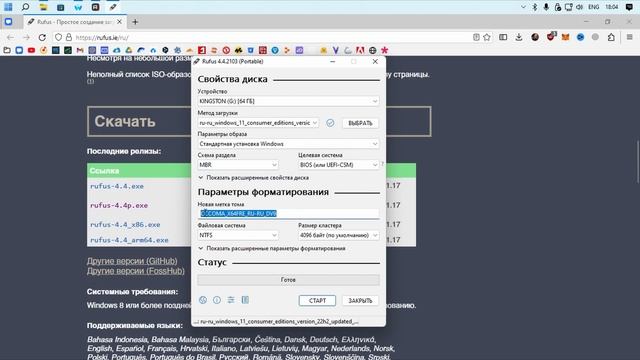Click the ЗАКРЫТЬ button

coord(360,300)
